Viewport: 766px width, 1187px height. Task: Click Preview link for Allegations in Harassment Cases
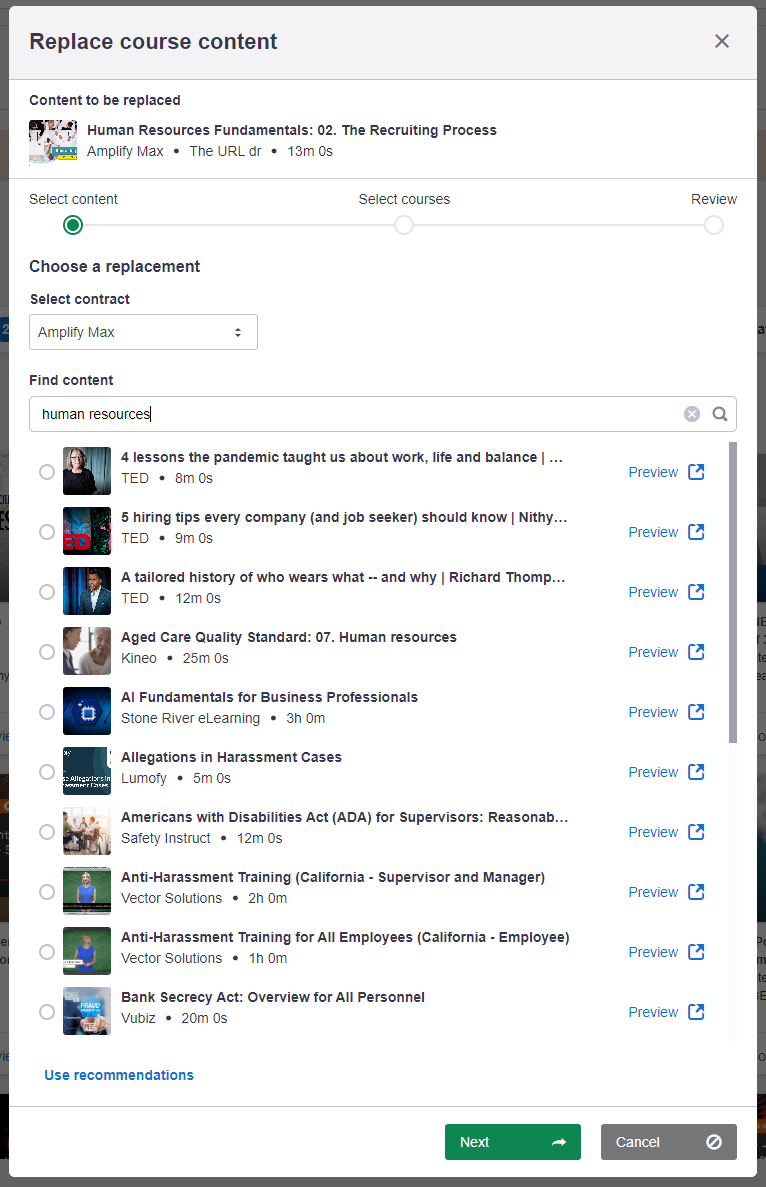coord(653,771)
